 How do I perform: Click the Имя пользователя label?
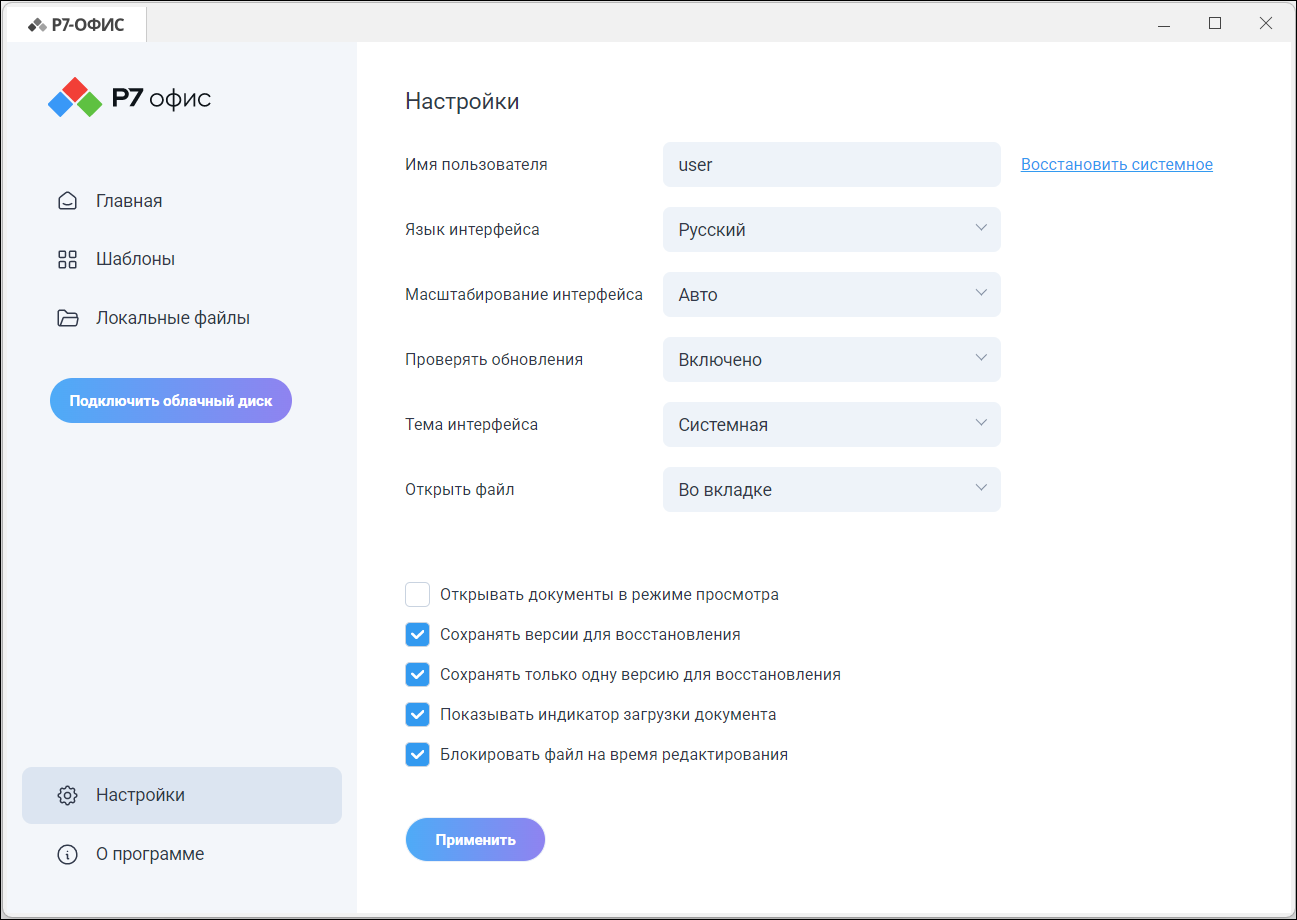click(x=476, y=164)
